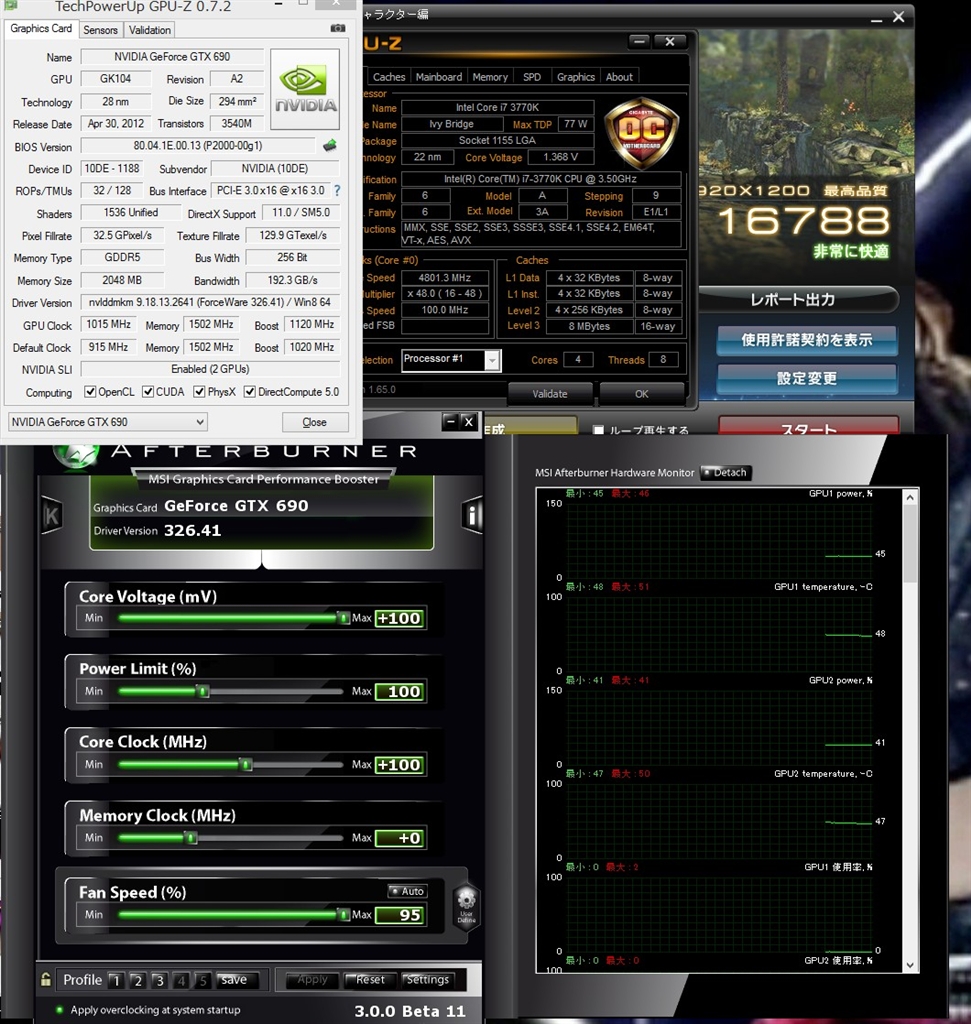
Task: Open GPU-Z Graphics Card tab
Action: pos(41,29)
